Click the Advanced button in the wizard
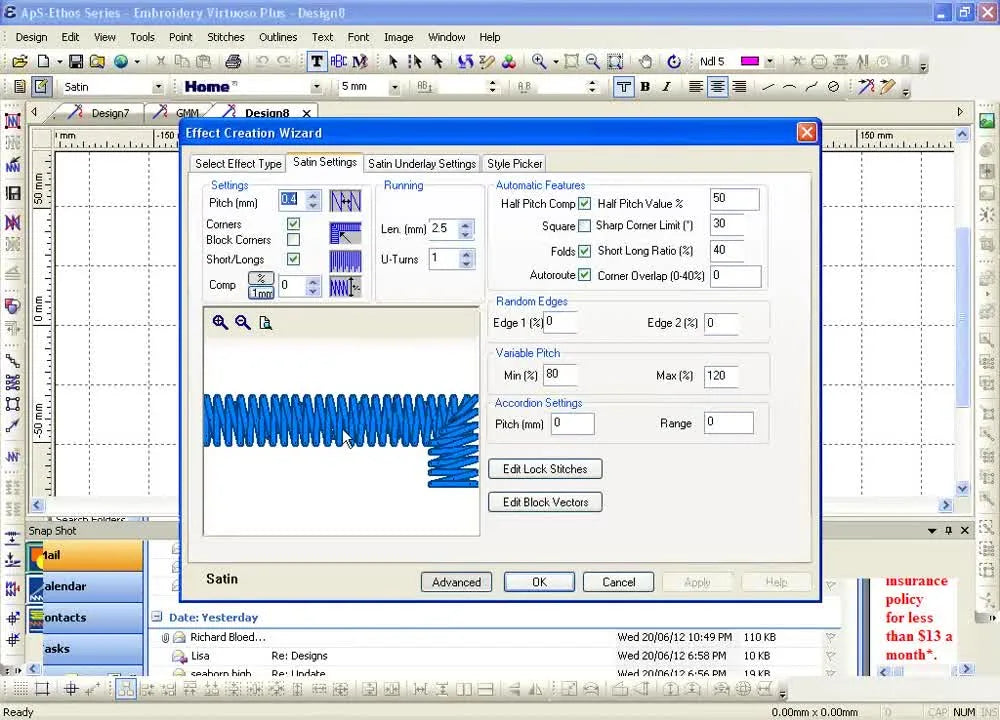 point(456,582)
